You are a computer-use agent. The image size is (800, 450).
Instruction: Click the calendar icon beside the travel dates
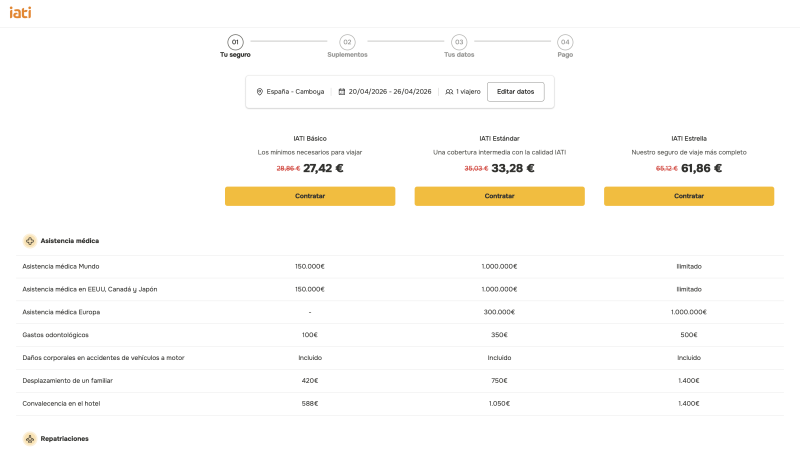(x=342, y=92)
